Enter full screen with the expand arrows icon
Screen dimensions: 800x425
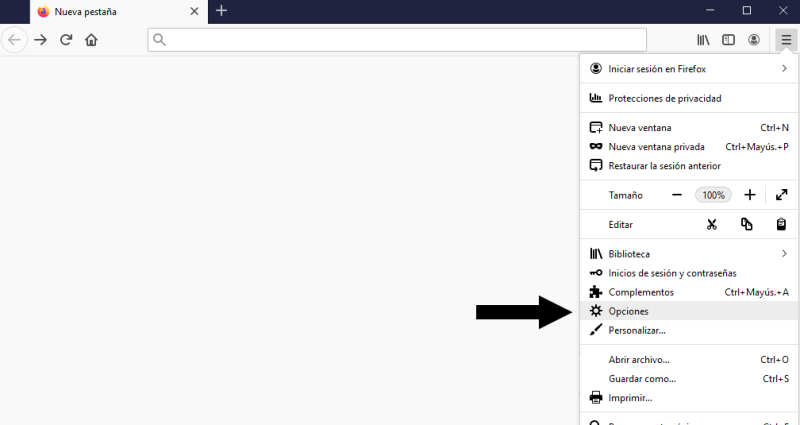781,195
